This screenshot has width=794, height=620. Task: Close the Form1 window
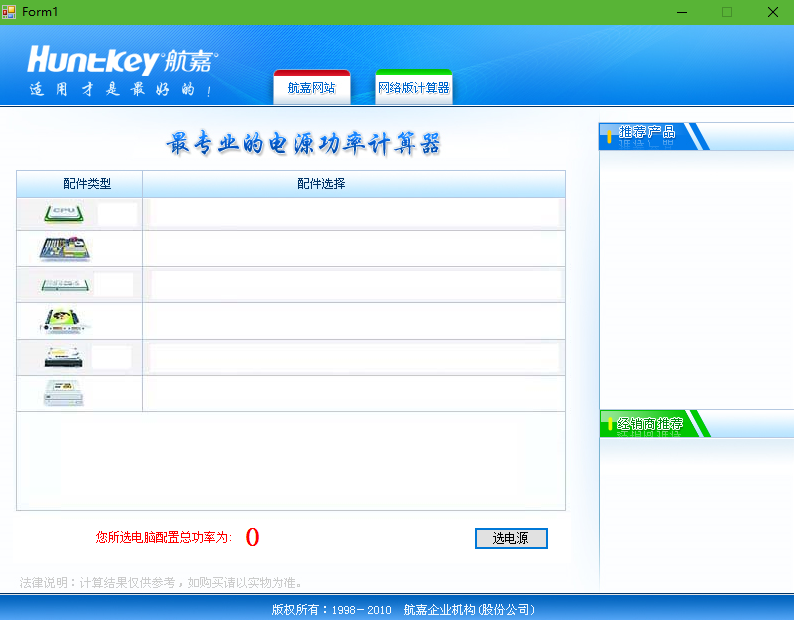pos(773,12)
